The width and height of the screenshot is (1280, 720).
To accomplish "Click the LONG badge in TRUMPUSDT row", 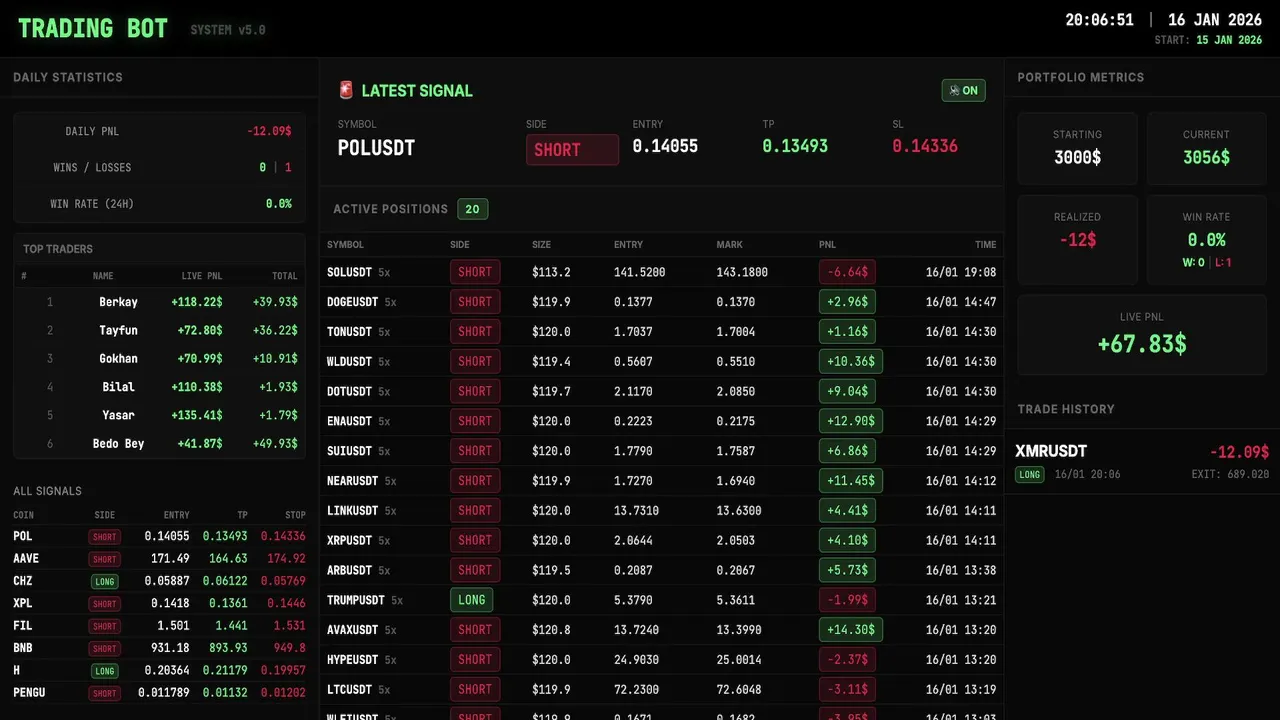I will 471,600.
